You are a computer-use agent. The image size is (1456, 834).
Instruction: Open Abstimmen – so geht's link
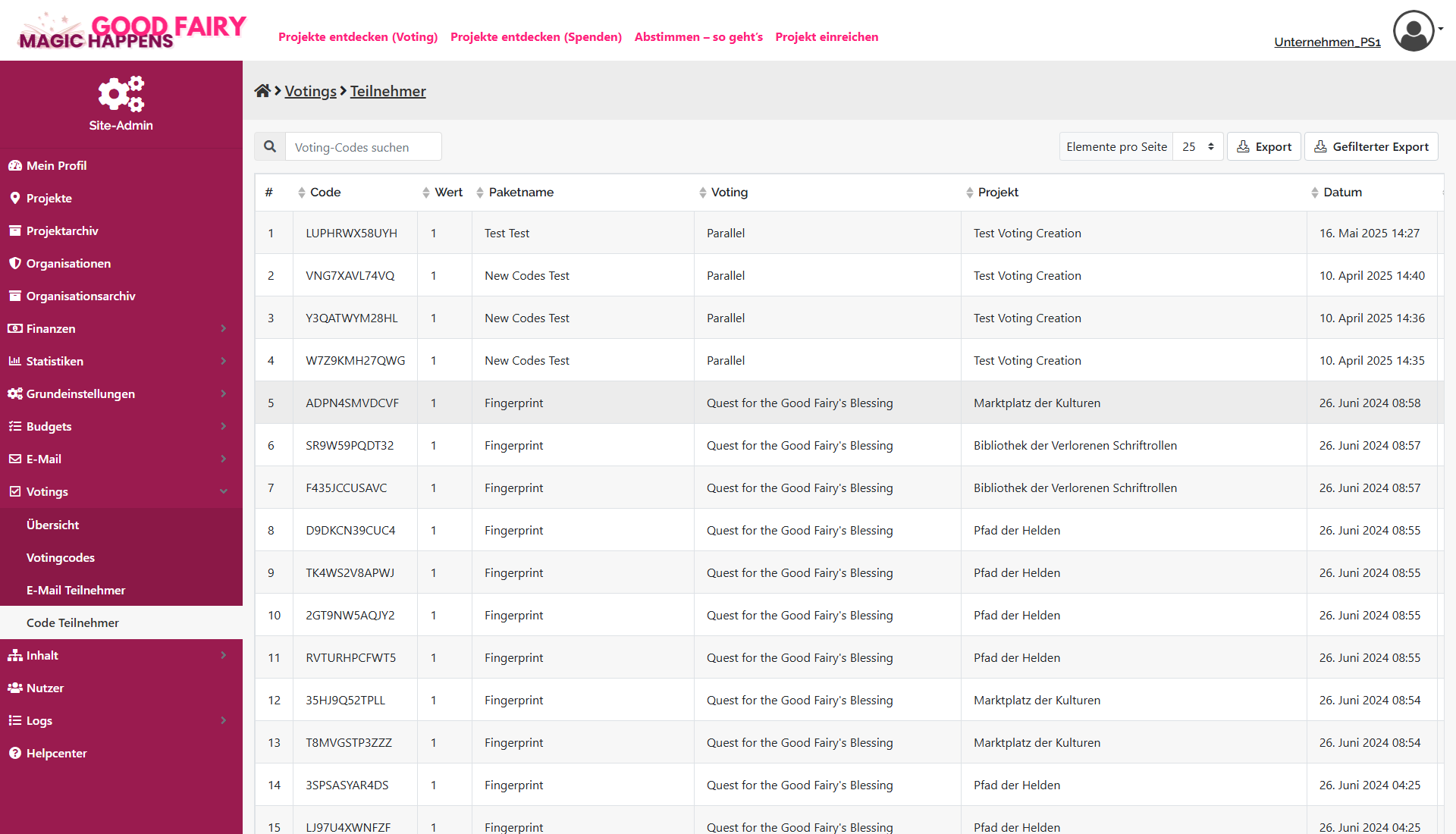(x=698, y=36)
